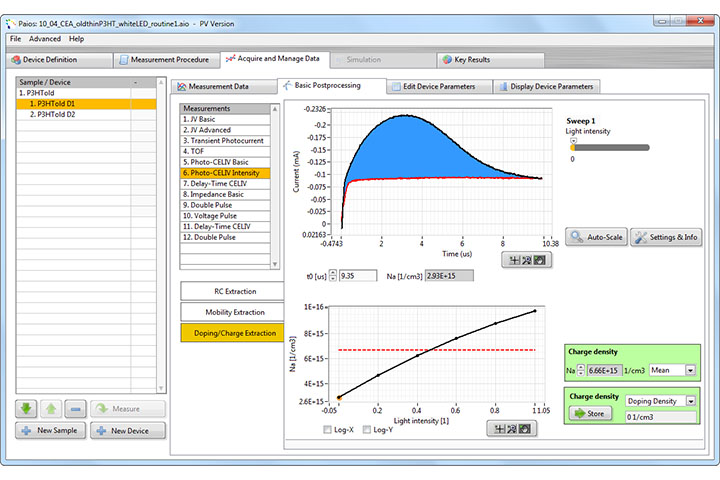Image resolution: width=720 pixels, height=480 pixels.
Task: Select pan hand tool under lower graph
Action: pos(524,429)
